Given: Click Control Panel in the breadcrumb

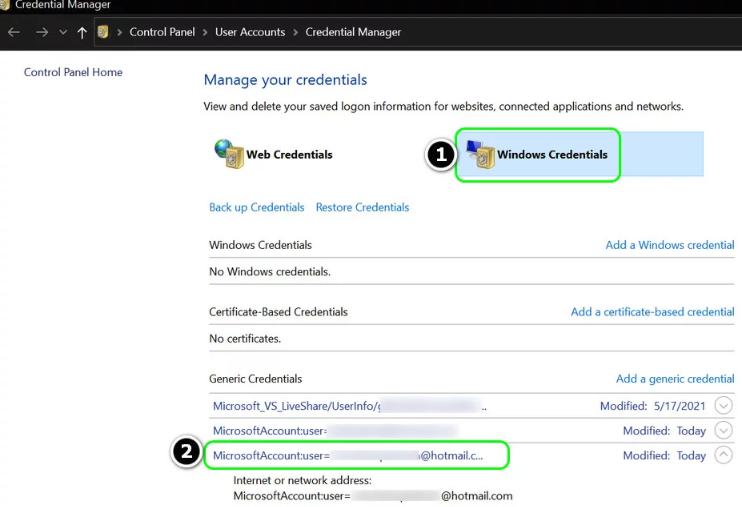Looking at the screenshot, I should (x=162, y=32).
